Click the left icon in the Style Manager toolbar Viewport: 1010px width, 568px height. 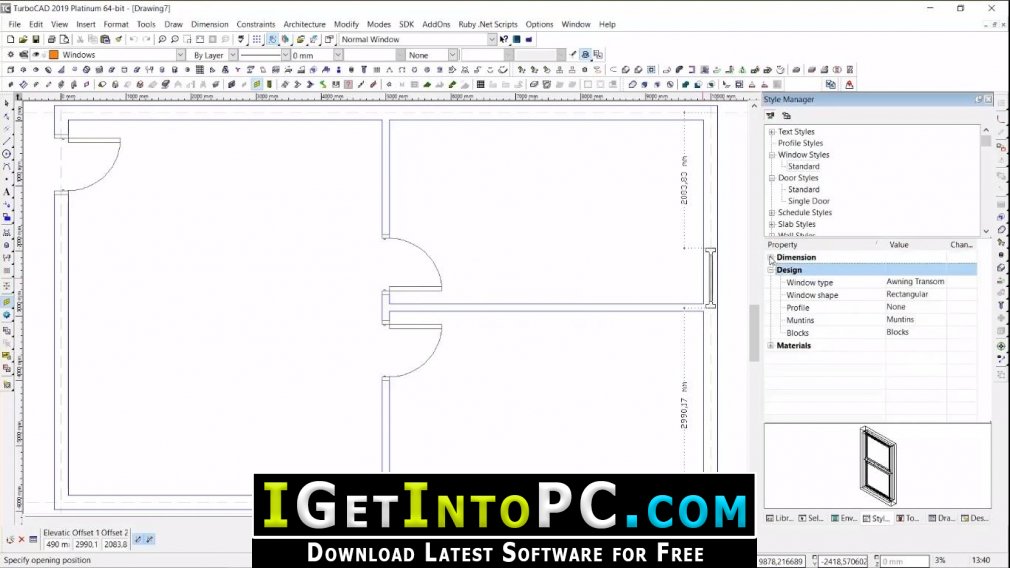click(x=770, y=115)
